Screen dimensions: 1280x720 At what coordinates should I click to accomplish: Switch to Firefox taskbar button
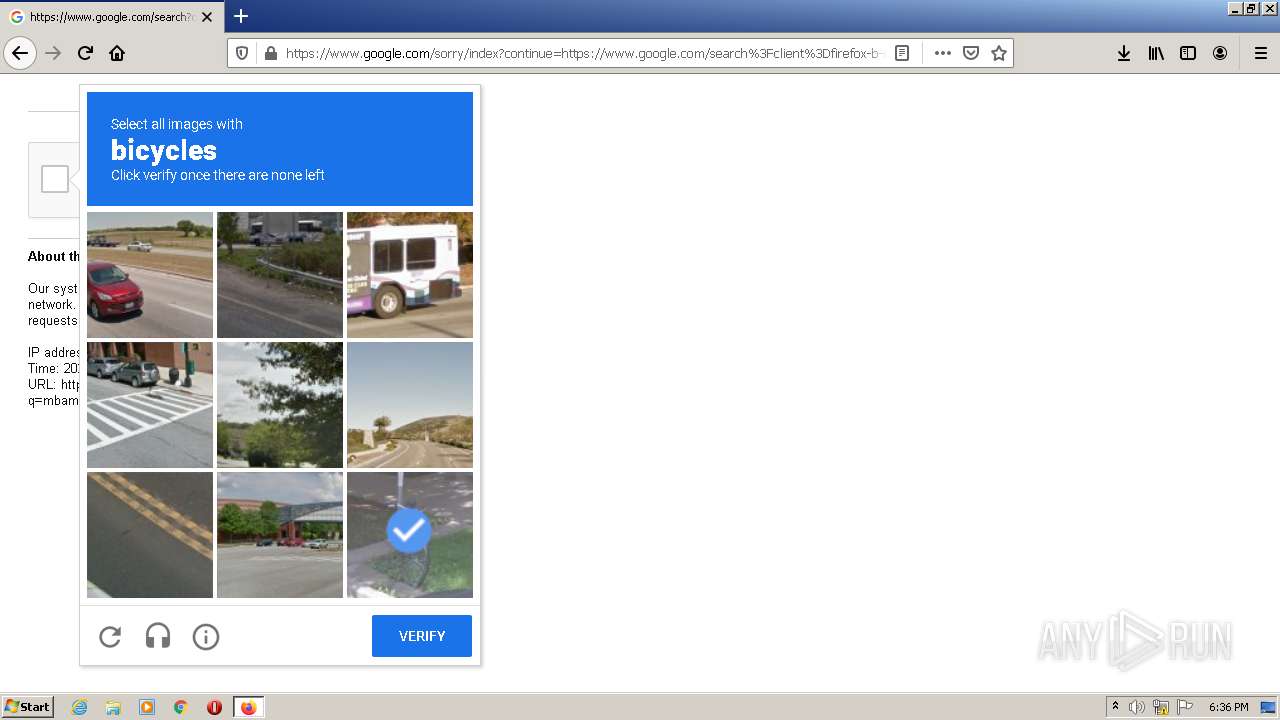(248, 707)
